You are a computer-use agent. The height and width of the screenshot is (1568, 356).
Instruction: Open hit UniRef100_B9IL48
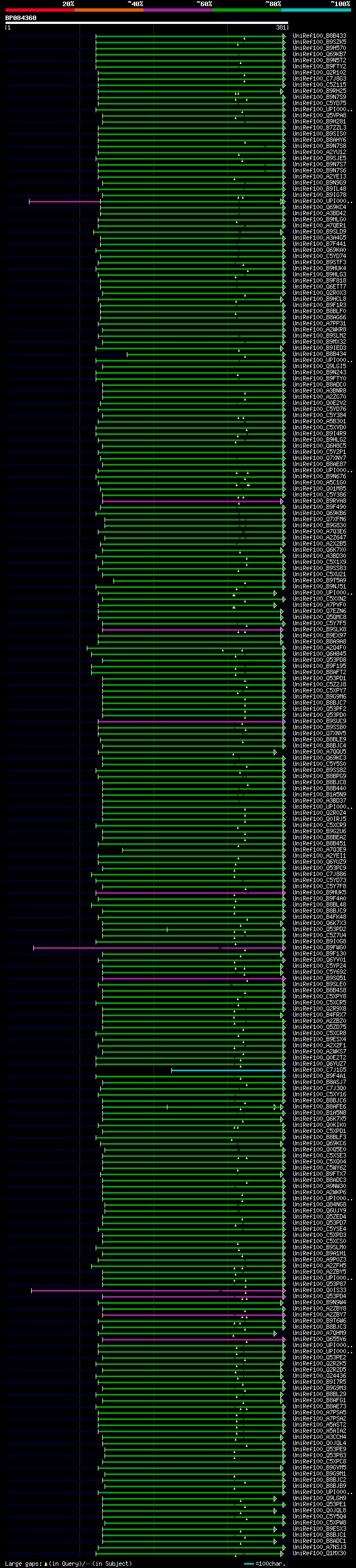coord(319,189)
